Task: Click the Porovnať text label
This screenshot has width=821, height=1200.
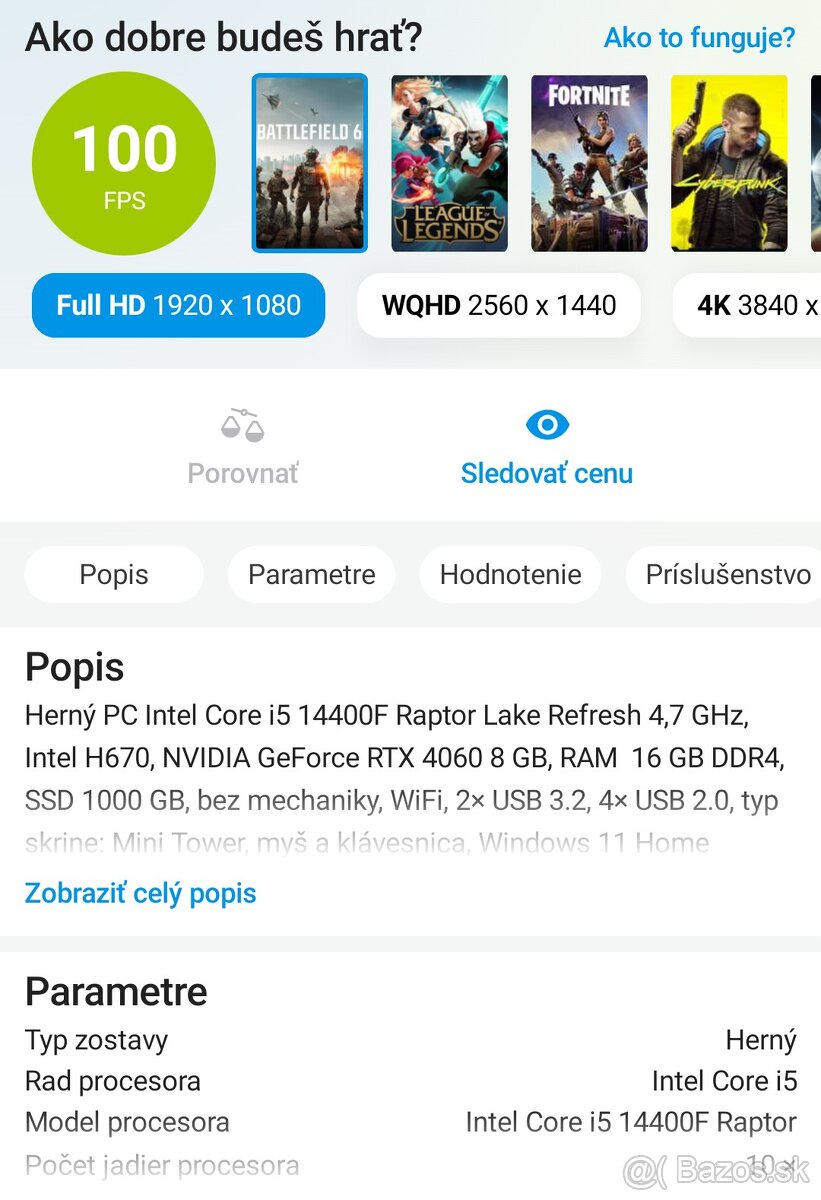Action: pyautogui.click(x=243, y=473)
